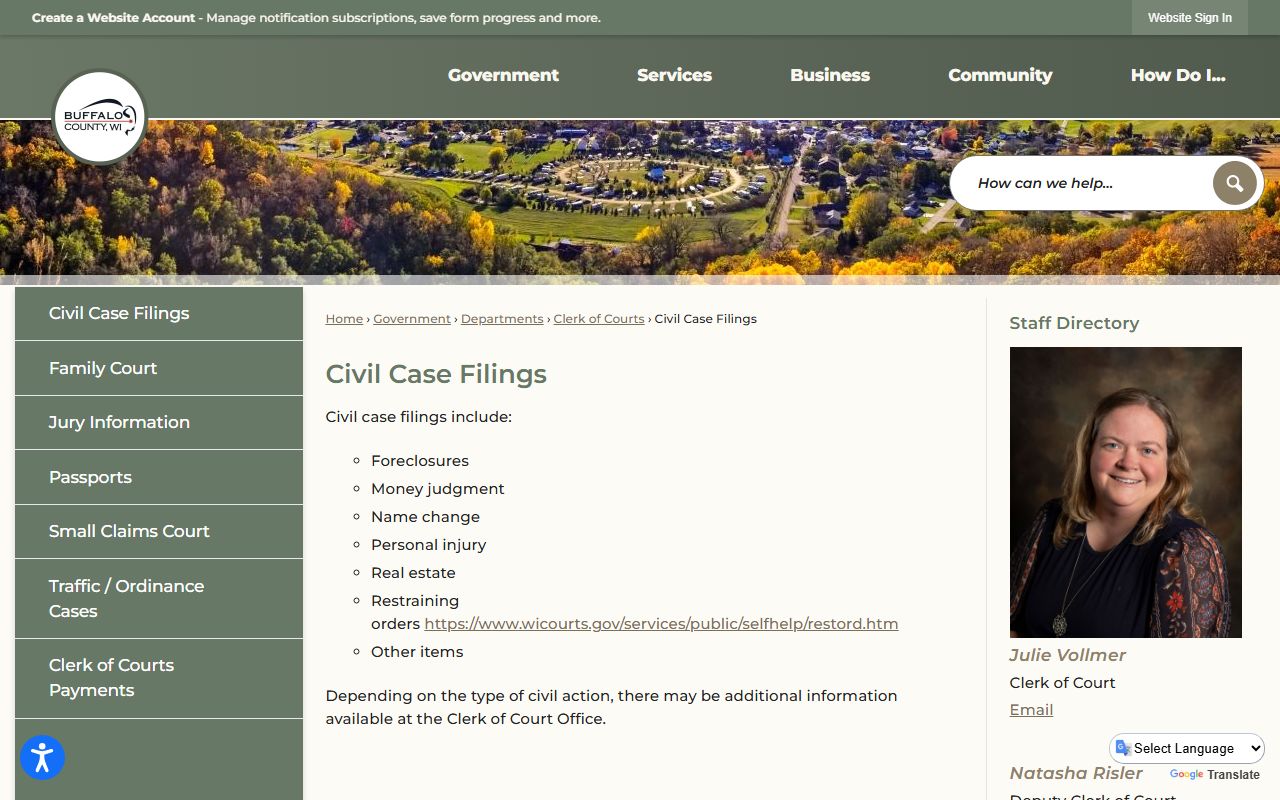This screenshot has height=800, width=1280.
Task: Focus the 'How can we help' search field
Action: click(1090, 183)
